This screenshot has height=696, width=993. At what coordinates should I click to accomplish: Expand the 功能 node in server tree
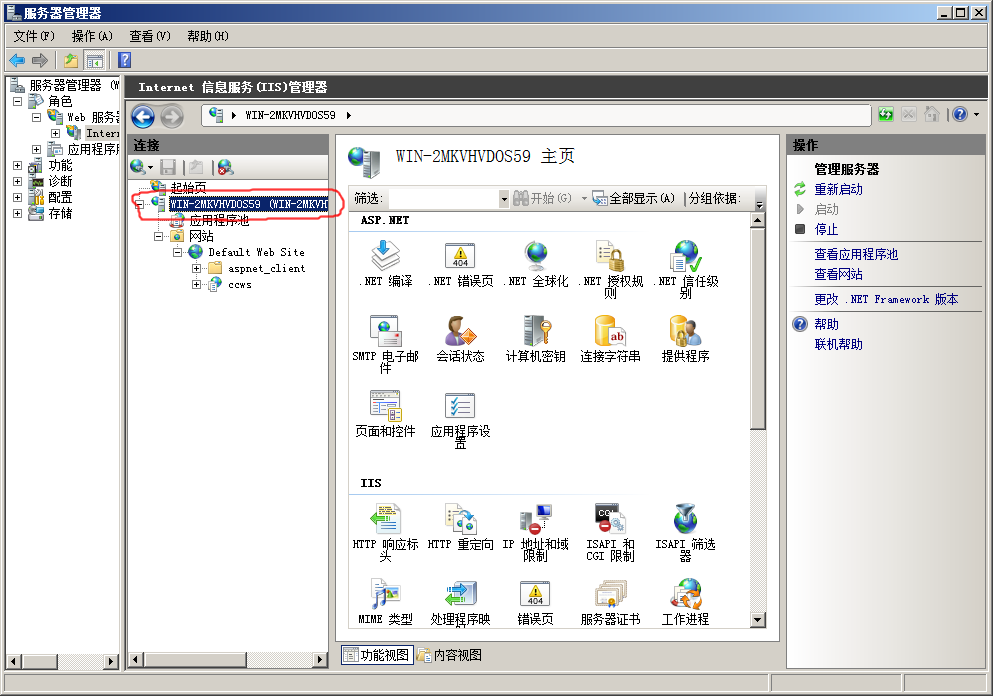pyautogui.click(x=17, y=165)
